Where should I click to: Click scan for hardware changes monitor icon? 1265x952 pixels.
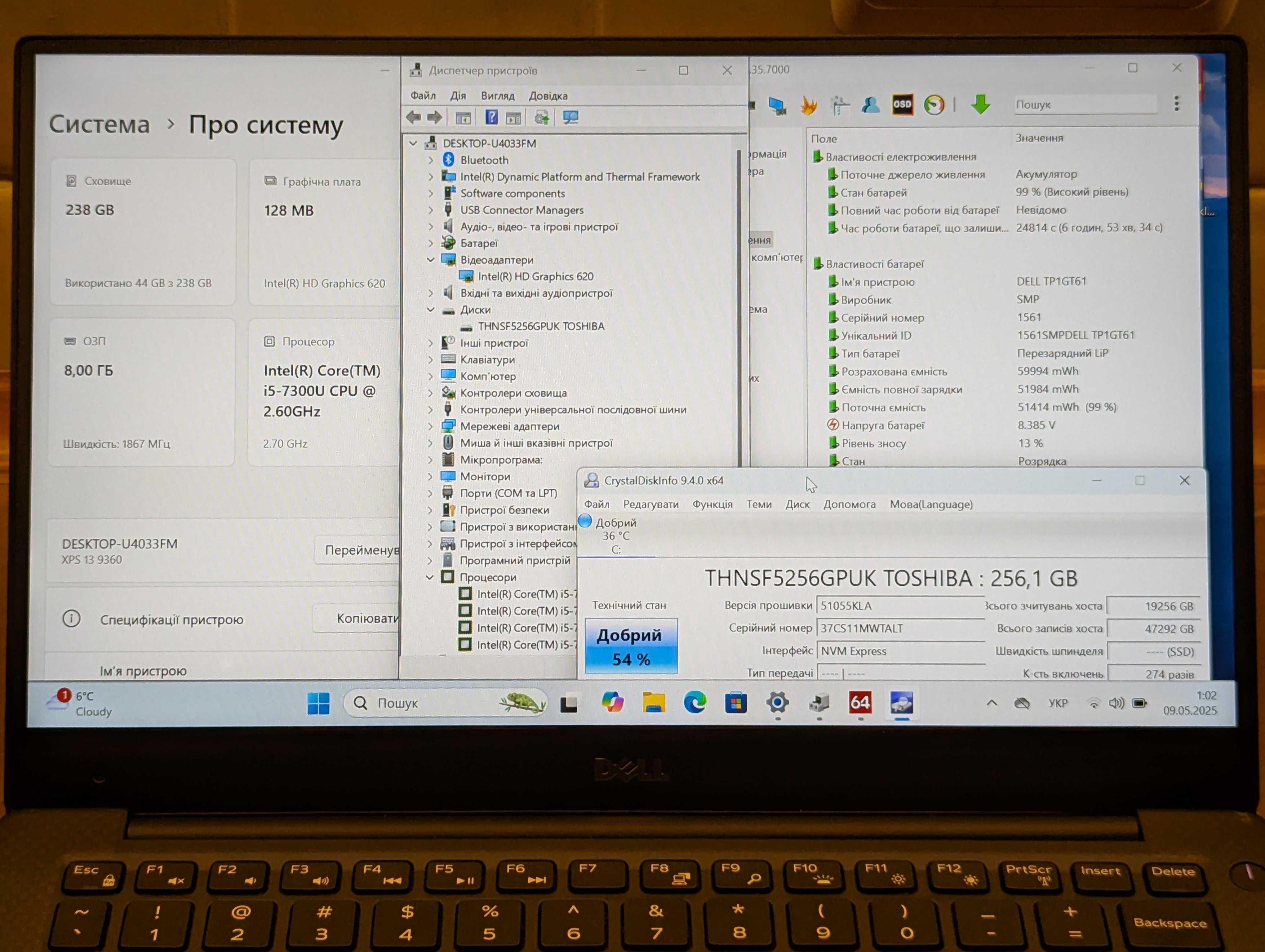tap(570, 118)
